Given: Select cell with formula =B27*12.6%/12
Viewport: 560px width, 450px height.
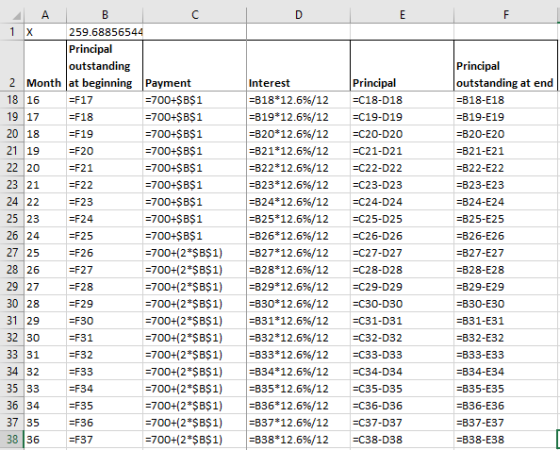Looking at the screenshot, I should click(299, 253).
